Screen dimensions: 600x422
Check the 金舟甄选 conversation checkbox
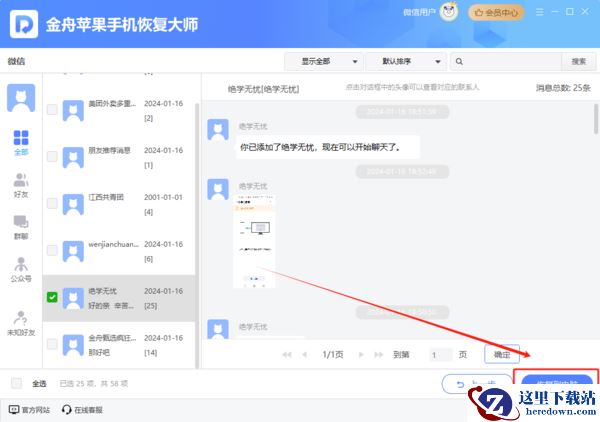click(x=52, y=344)
